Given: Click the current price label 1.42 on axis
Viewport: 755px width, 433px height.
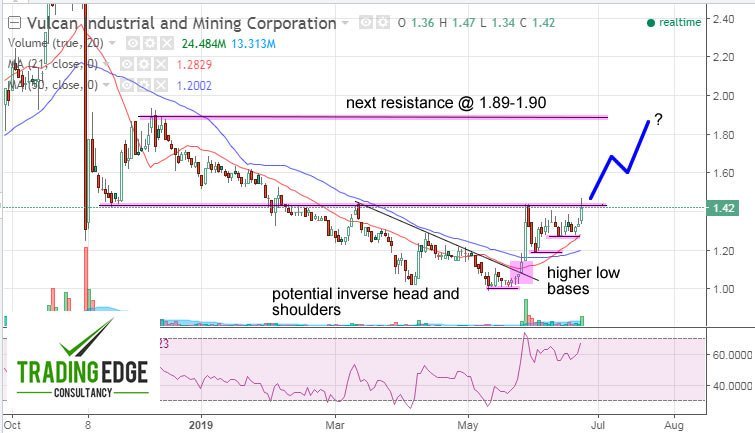Looking at the screenshot, I should [723, 208].
